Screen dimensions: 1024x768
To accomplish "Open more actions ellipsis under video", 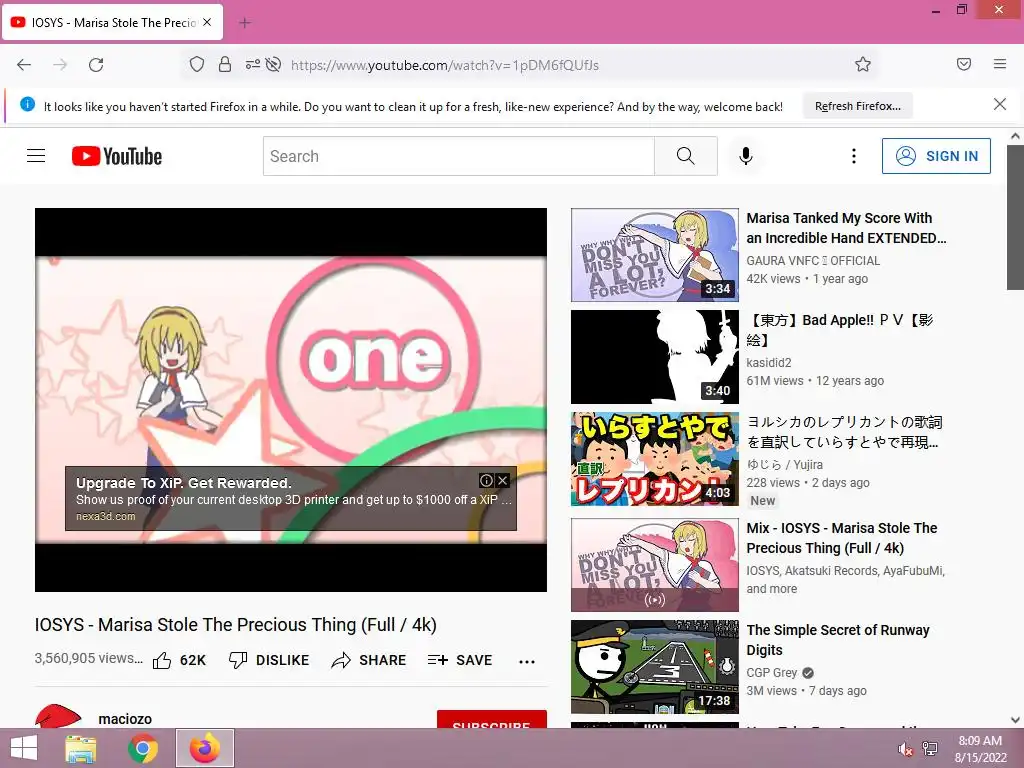I will tap(527, 662).
